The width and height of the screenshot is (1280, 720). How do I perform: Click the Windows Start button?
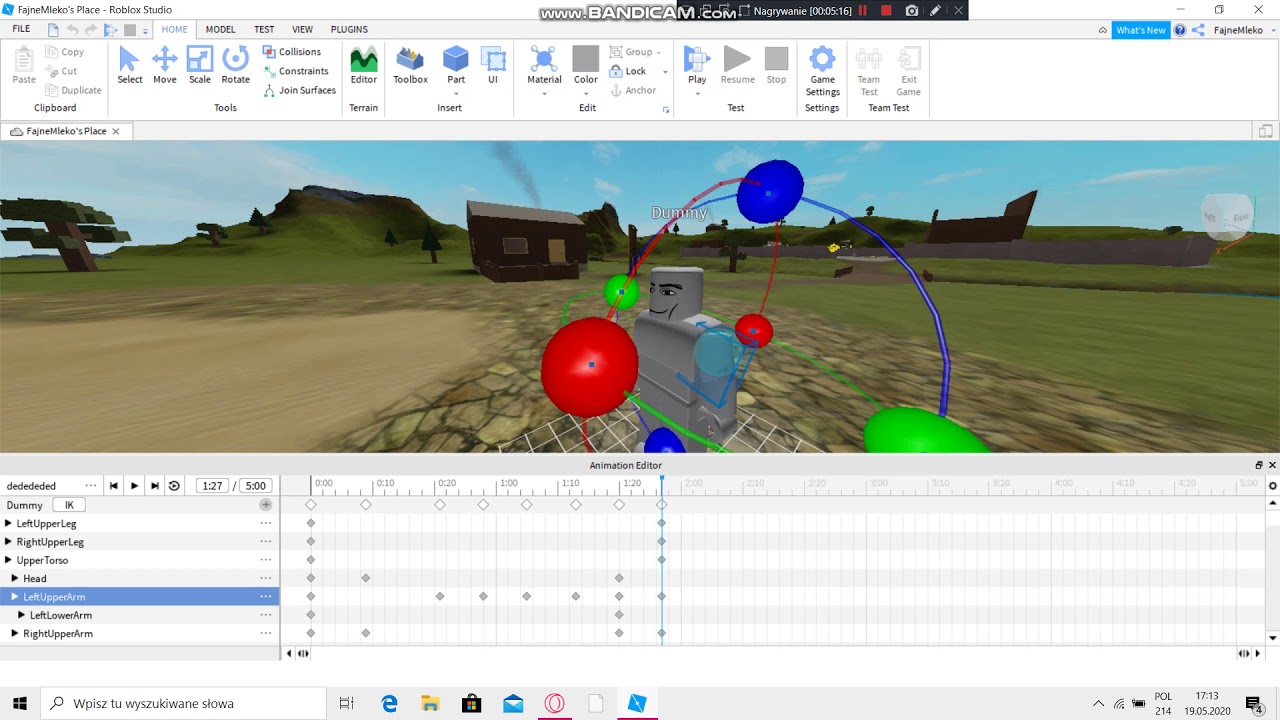coord(20,703)
